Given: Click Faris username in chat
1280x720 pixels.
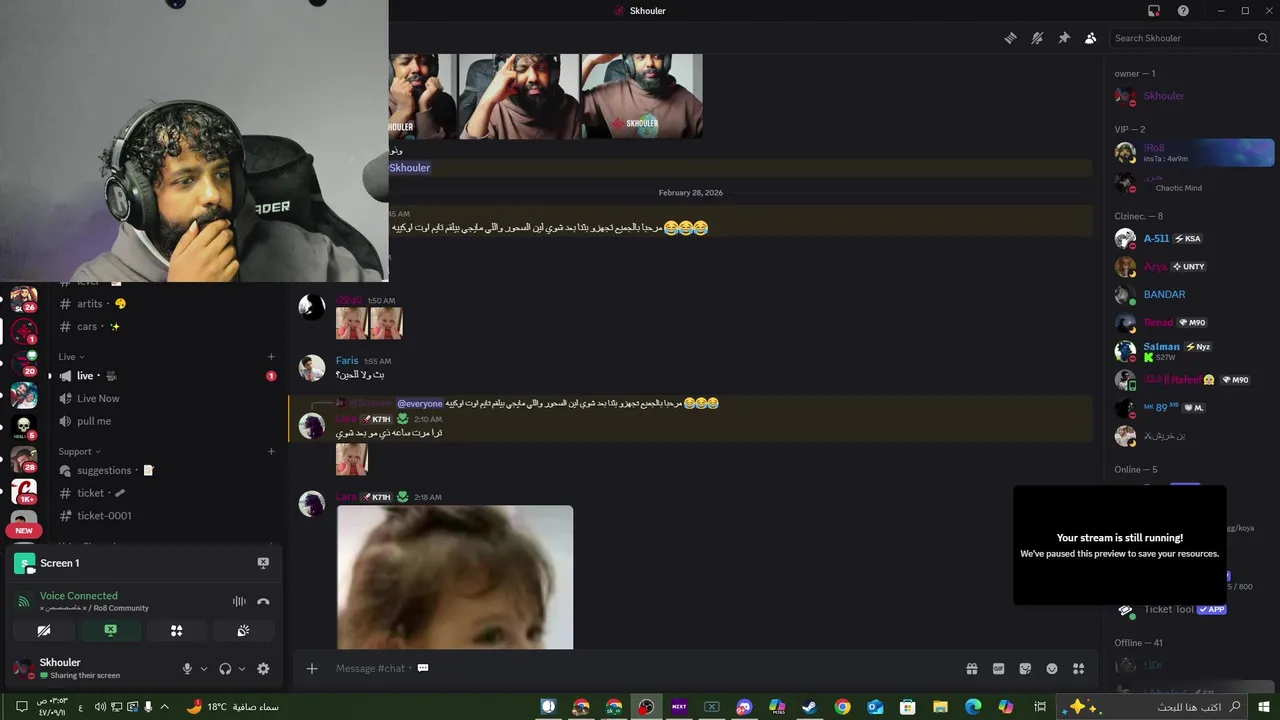Looking at the screenshot, I should (x=347, y=361).
